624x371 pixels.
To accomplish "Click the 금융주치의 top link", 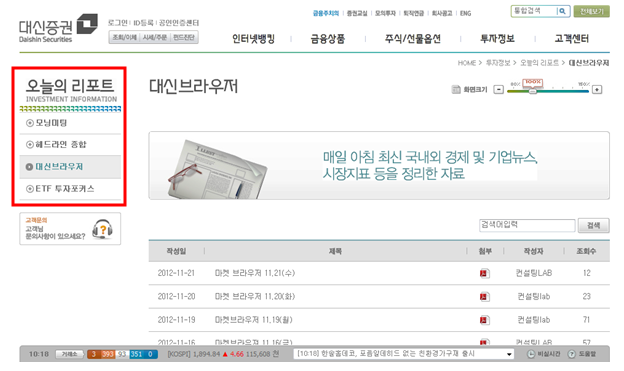I will (x=326, y=13).
